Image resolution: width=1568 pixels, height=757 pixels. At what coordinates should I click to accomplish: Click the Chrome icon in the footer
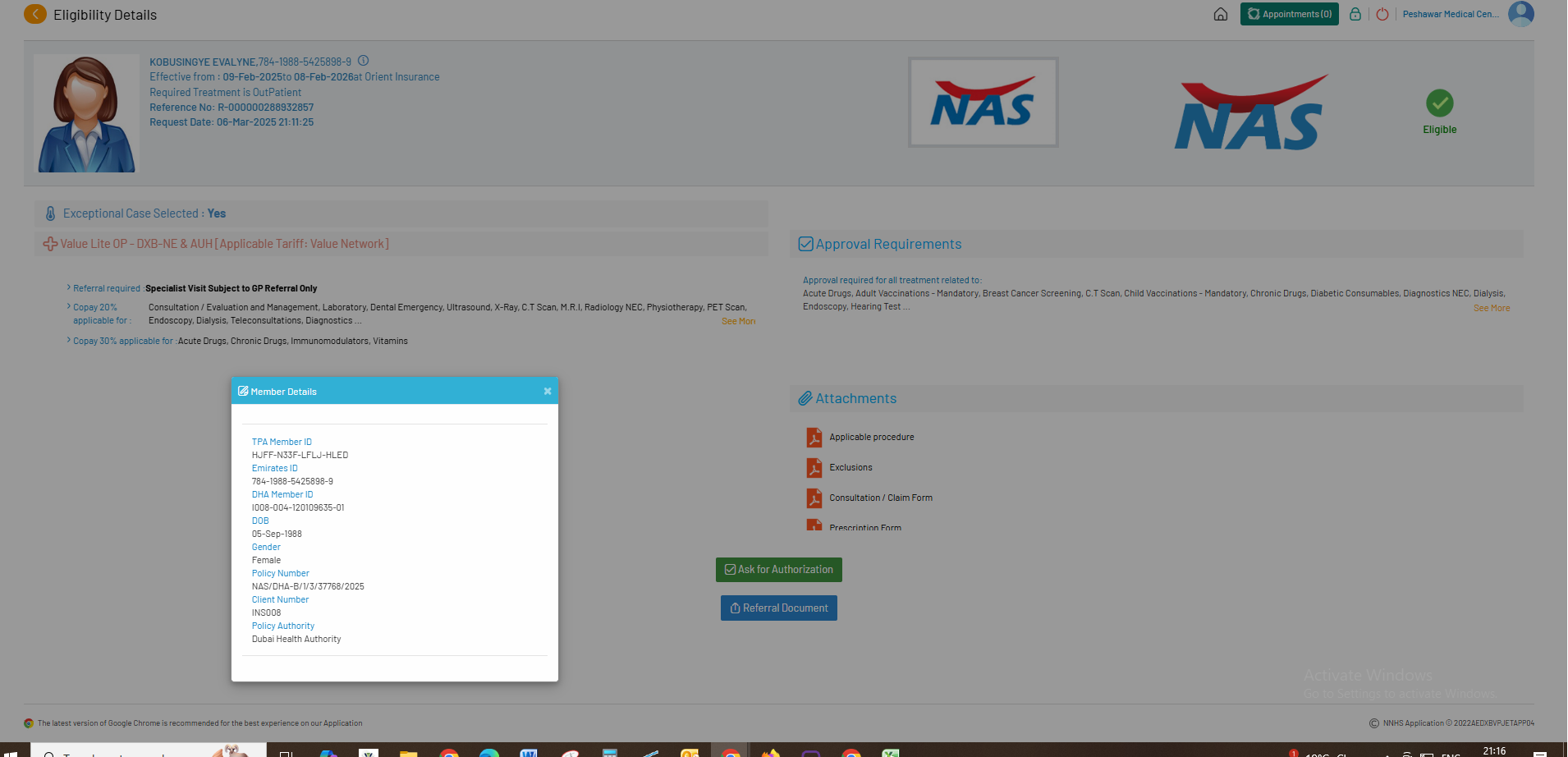tap(29, 723)
